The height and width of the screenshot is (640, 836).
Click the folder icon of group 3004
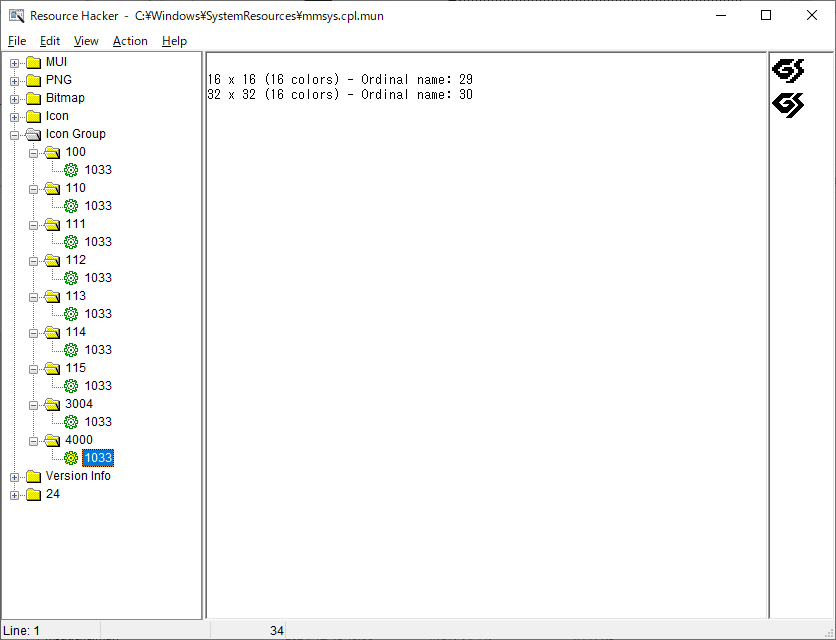(53, 404)
